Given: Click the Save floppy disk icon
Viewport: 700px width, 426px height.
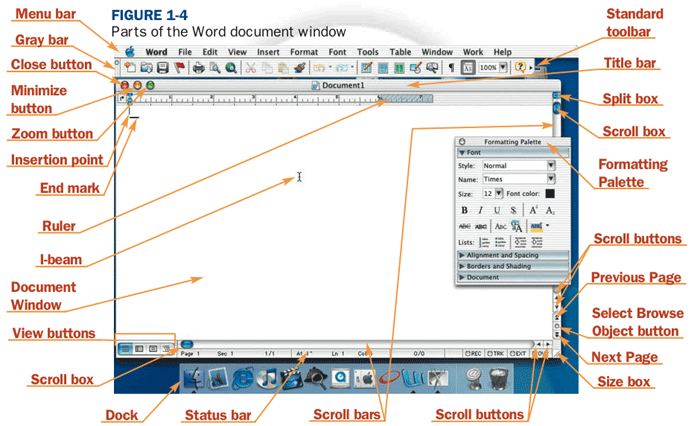Looking at the screenshot, I should click(x=162, y=67).
